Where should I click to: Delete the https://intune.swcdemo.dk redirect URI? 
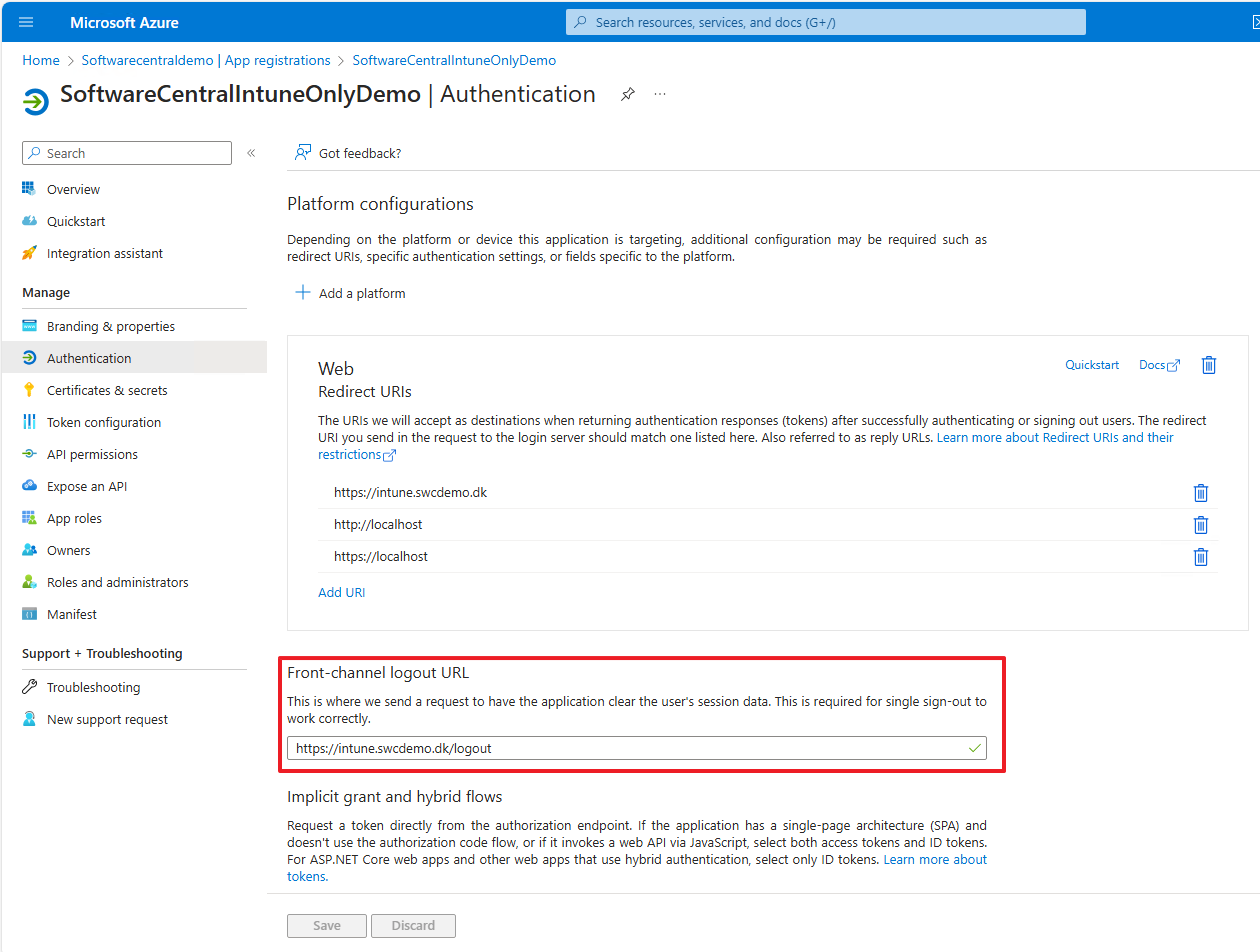(1201, 493)
